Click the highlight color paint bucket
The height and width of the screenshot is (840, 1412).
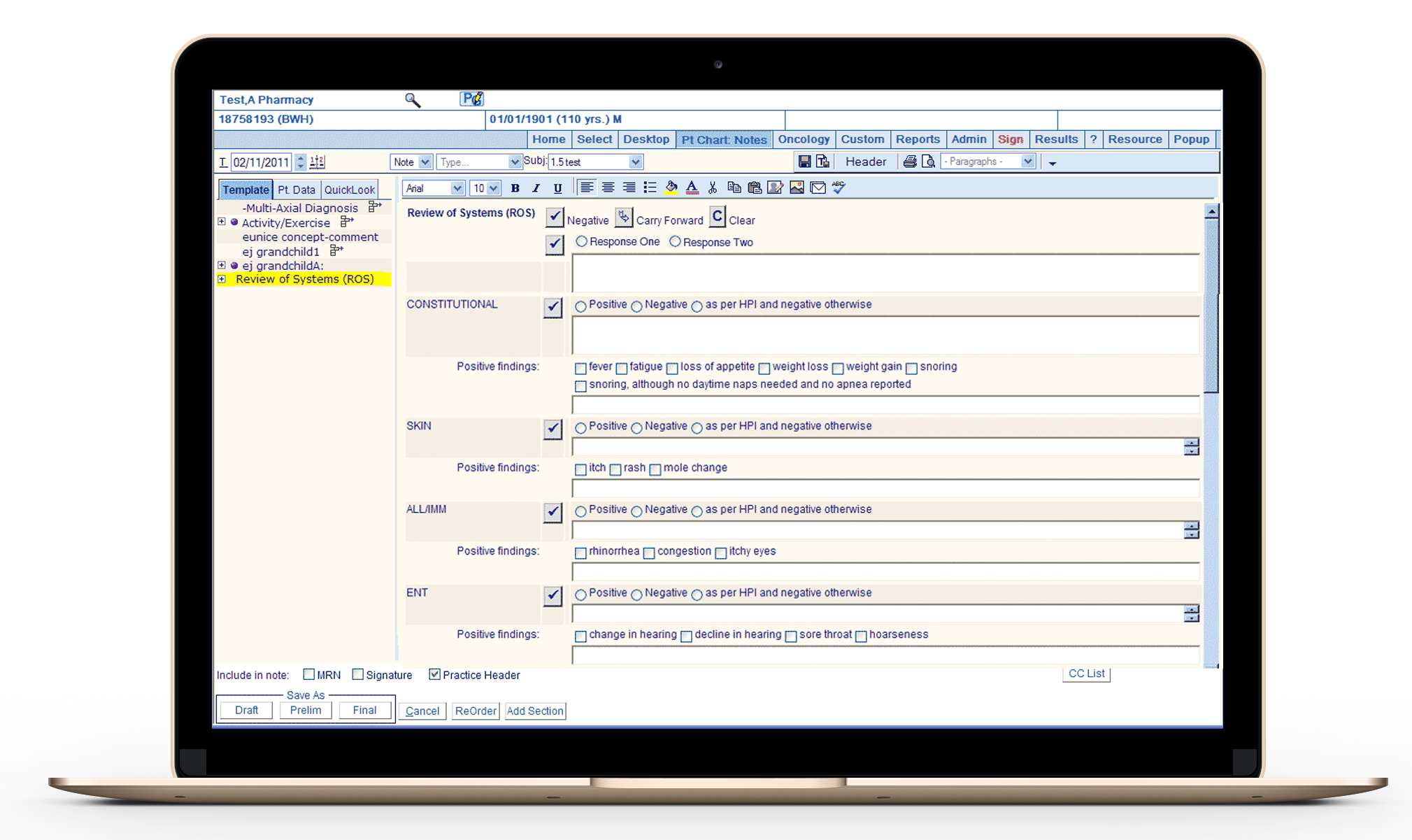(x=671, y=187)
